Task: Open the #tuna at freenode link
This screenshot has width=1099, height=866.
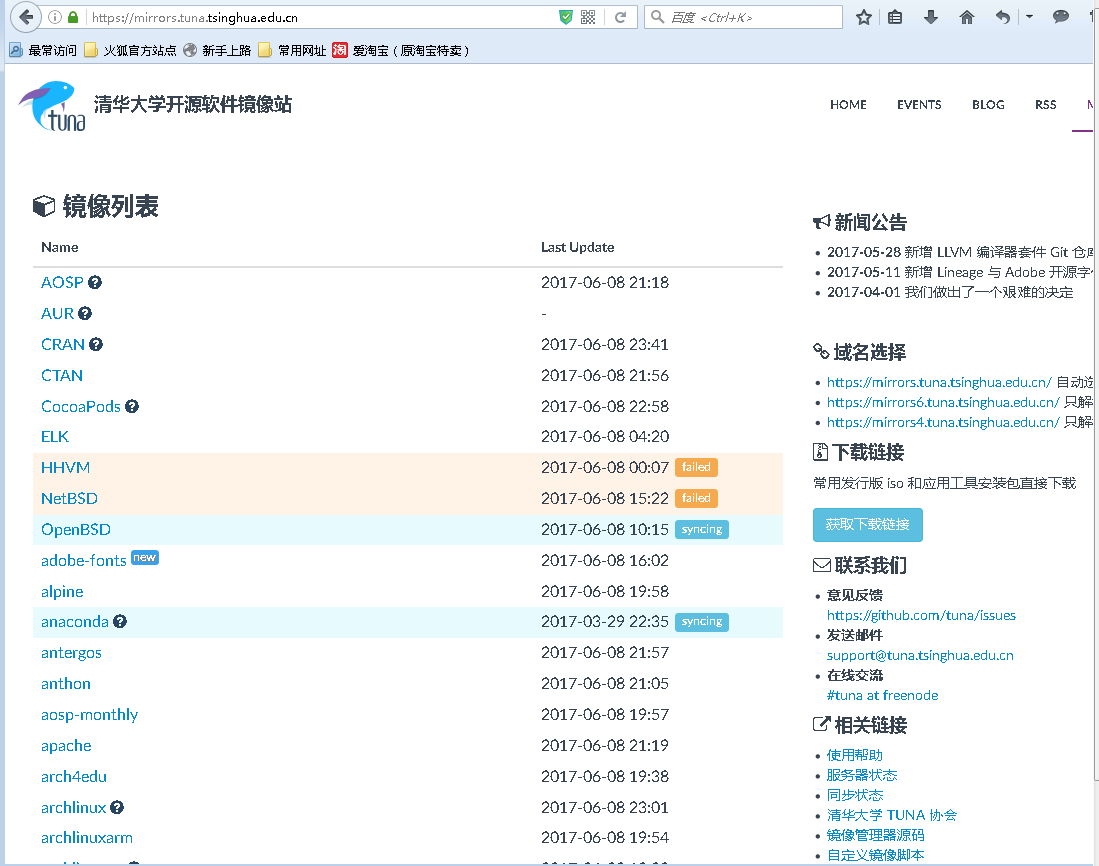Action: click(x=882, y=695)
